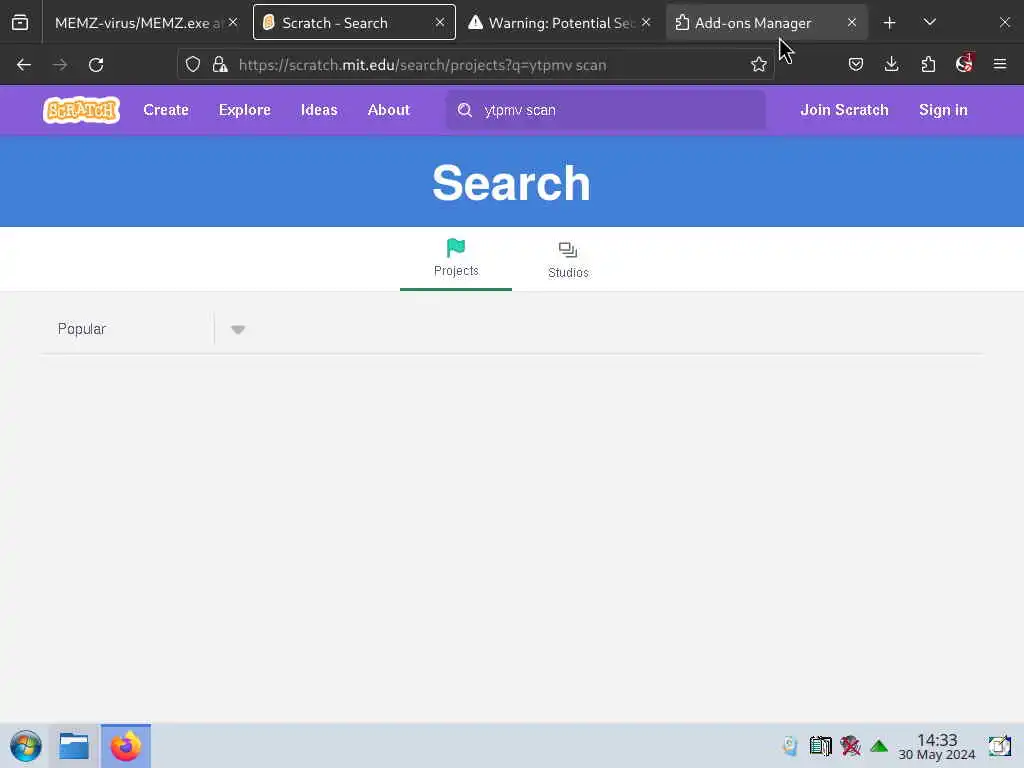
Task: Click the Scratch logo
Action: tap(82, 110)
